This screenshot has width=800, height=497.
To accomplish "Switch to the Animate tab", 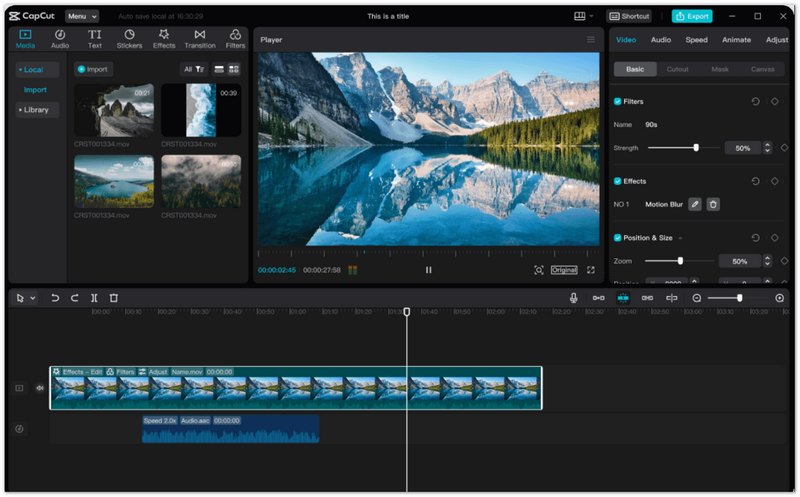I will pos(736,40).
